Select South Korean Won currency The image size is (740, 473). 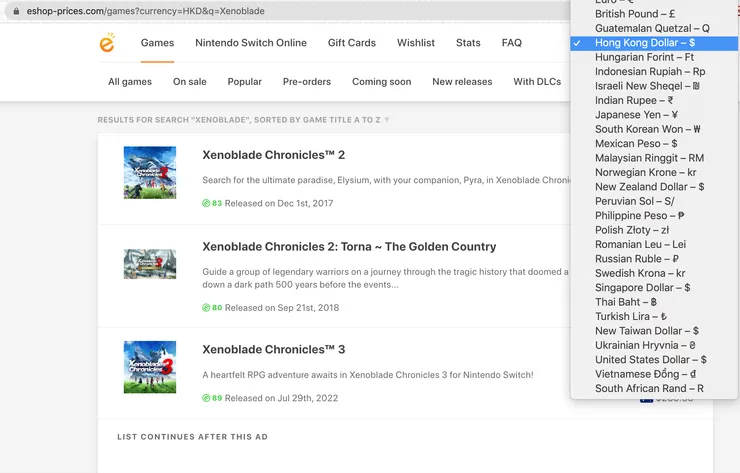point(654,129)
